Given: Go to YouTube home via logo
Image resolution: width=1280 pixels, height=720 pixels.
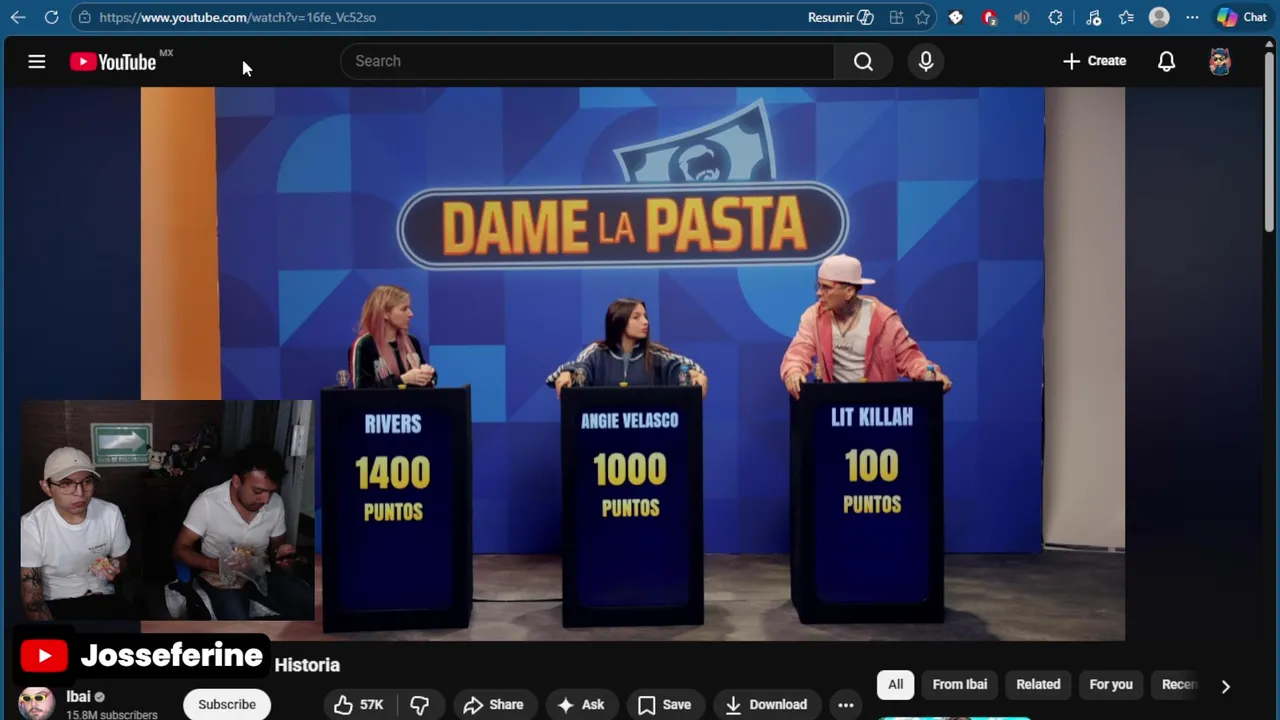Looking at the screenshot, I should (113, 62).
